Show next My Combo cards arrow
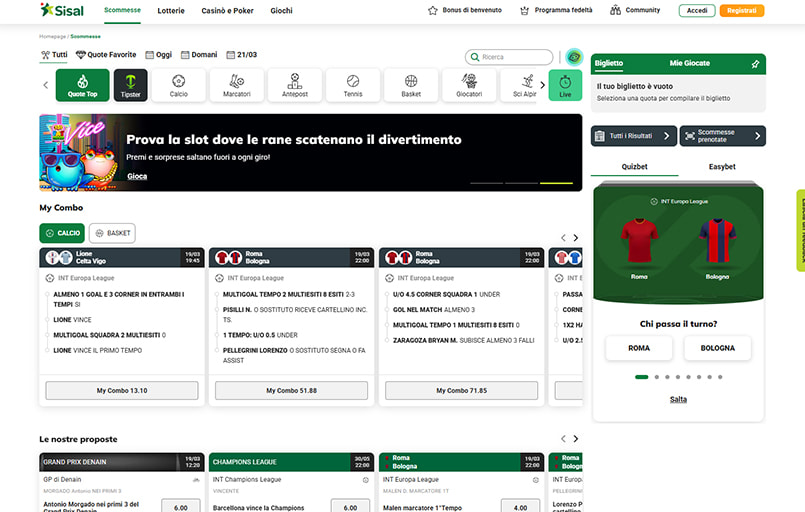 click(x=576, y=238)
